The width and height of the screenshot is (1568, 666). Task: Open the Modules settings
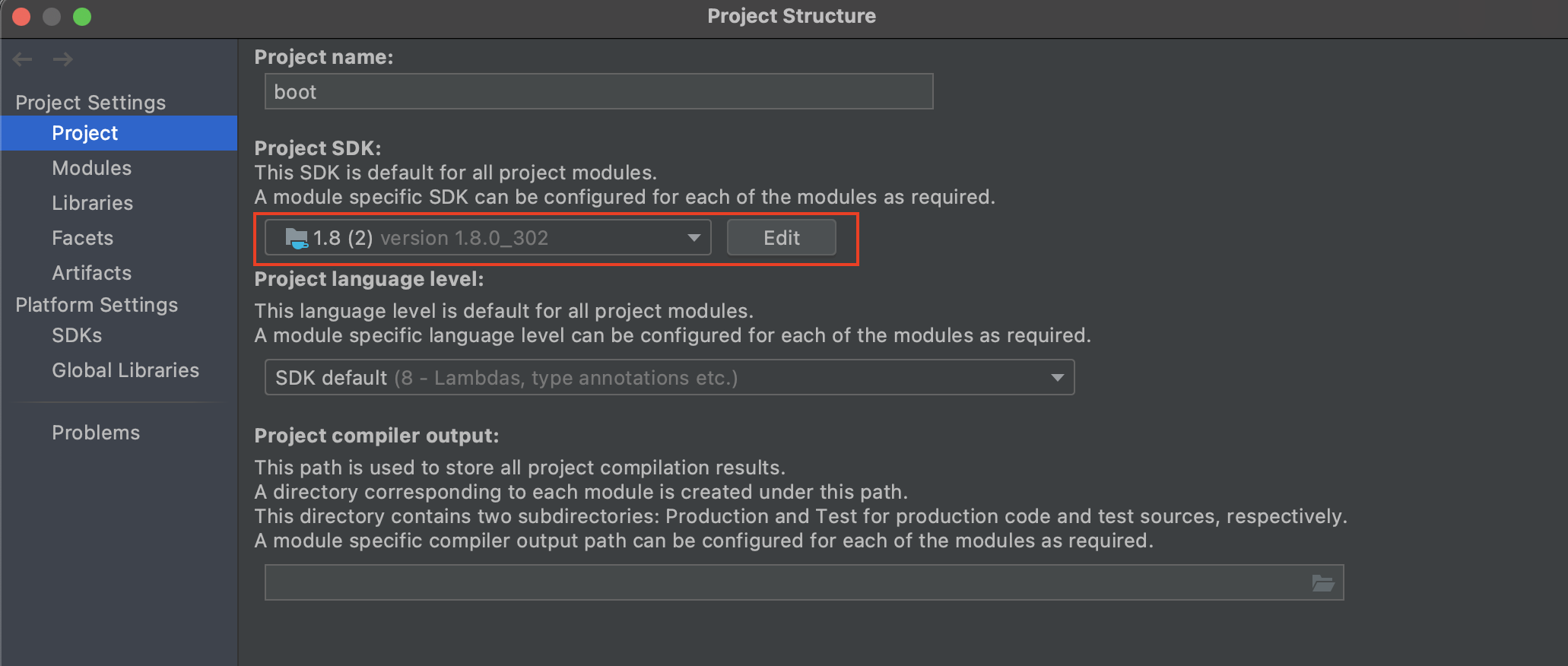tap(91, 168)
